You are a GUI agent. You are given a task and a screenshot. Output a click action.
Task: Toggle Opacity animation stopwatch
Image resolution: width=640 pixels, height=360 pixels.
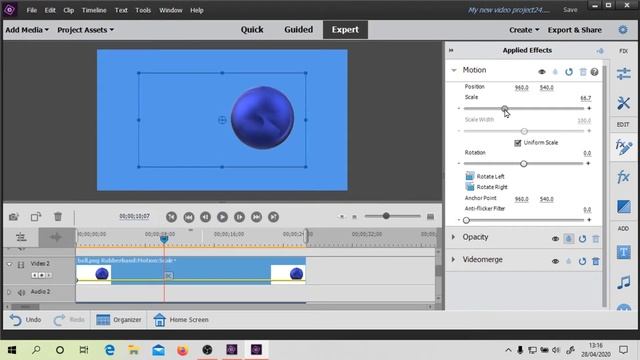click(569, 239)
